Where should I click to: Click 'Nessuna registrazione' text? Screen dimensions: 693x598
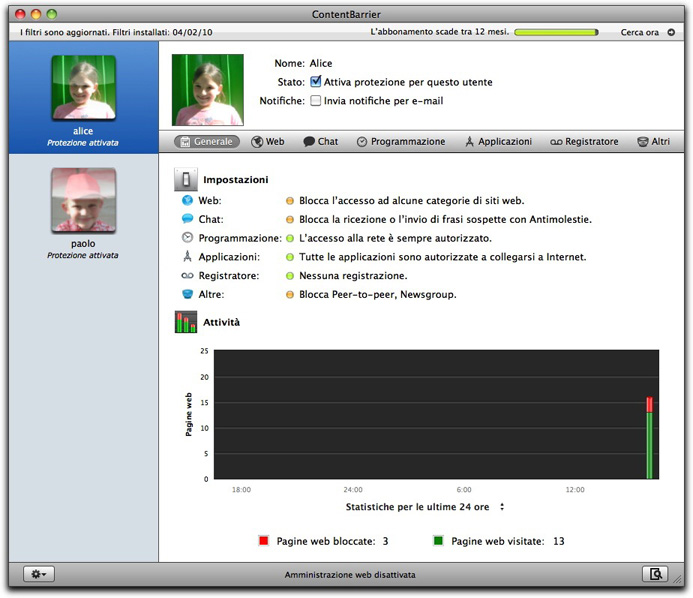[353, 276]
